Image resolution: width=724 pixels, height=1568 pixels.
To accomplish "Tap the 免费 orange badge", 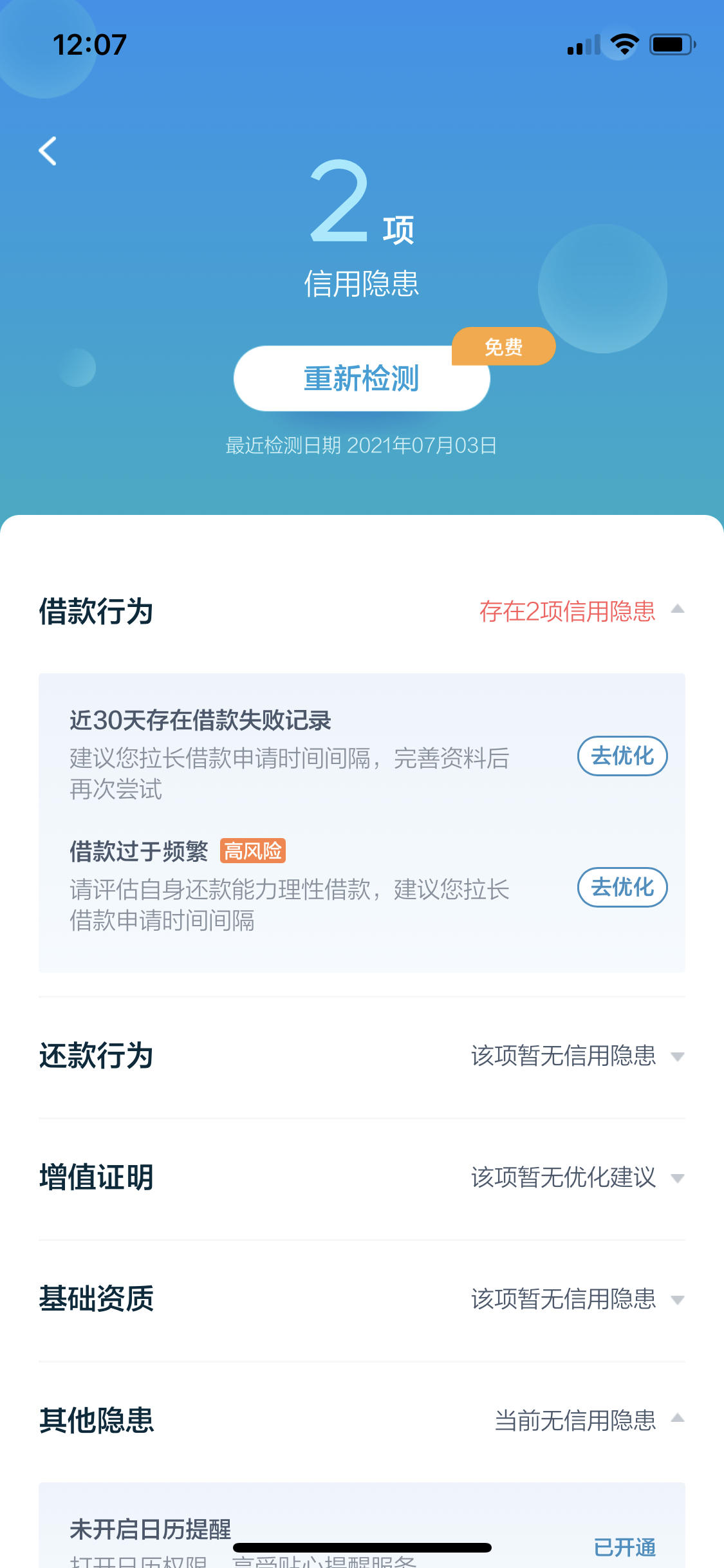I will tap(503, 346).
